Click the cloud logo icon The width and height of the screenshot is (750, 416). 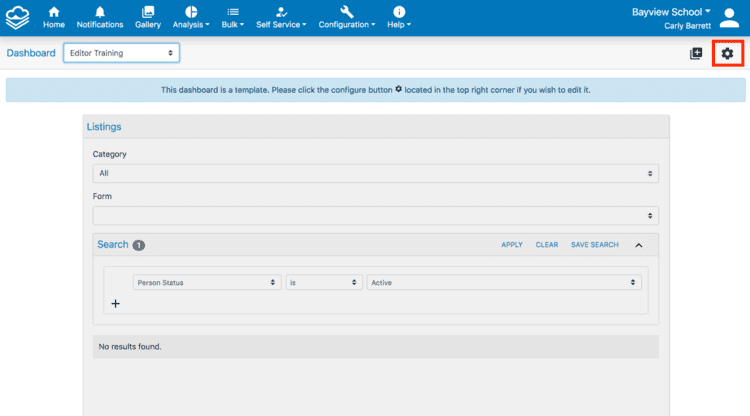(17, 18)
